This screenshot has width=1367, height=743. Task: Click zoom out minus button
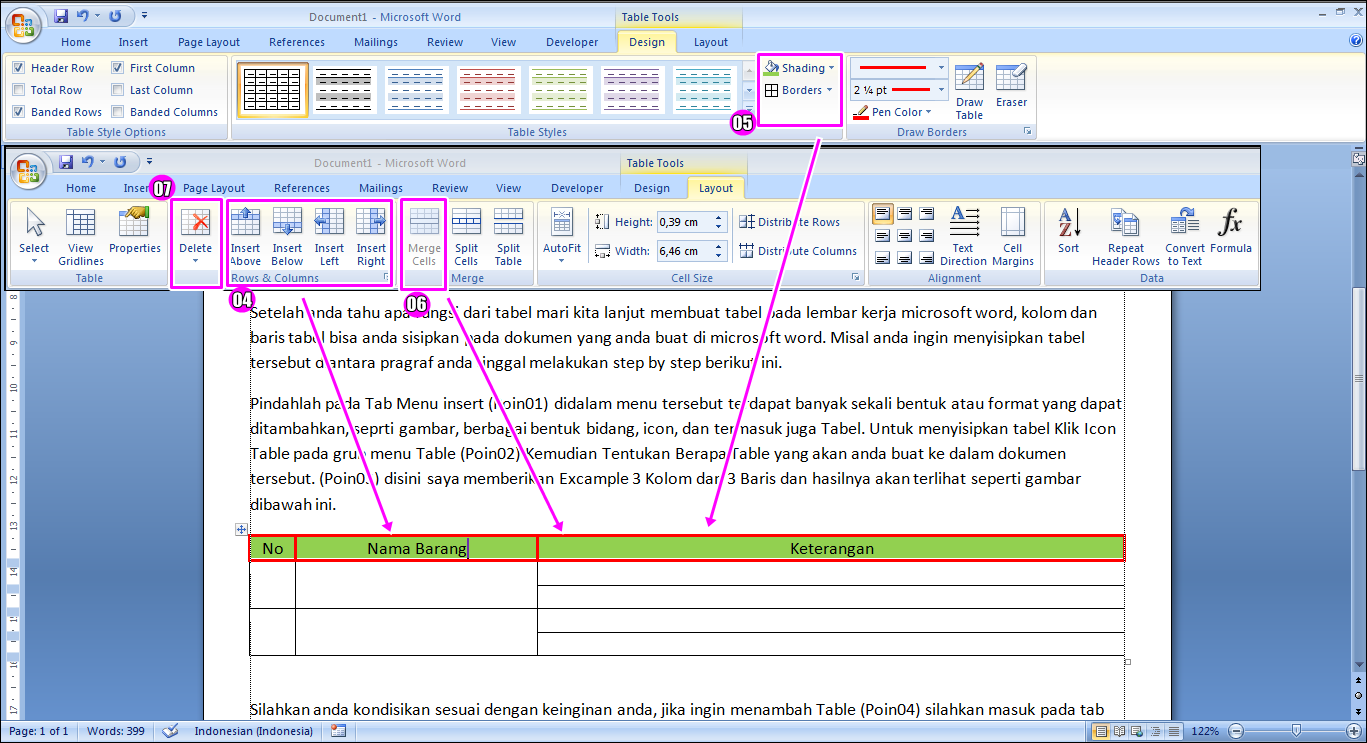click(x=1236, y=731)
